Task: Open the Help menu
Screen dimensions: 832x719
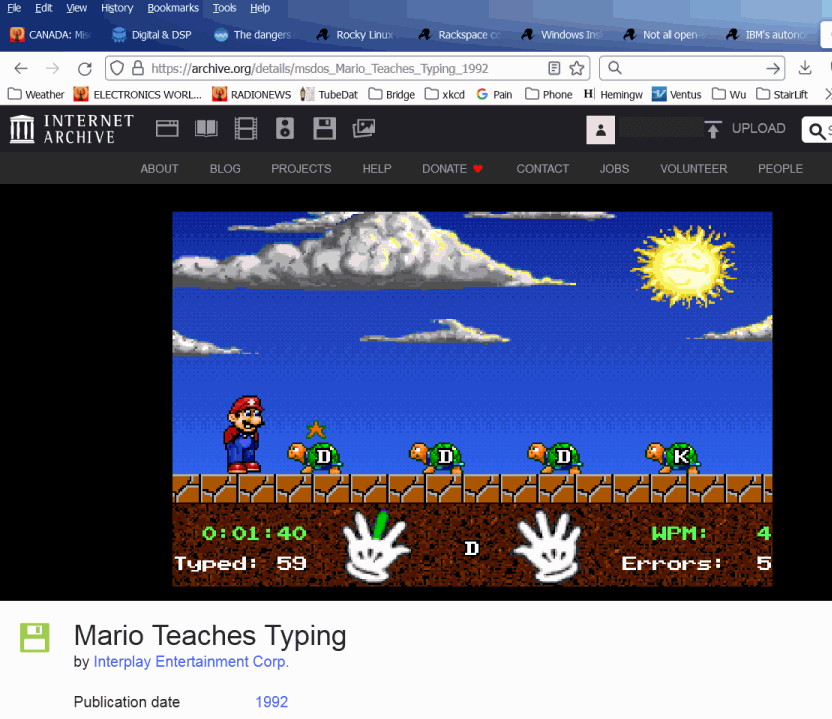Action: pos(260,8)
